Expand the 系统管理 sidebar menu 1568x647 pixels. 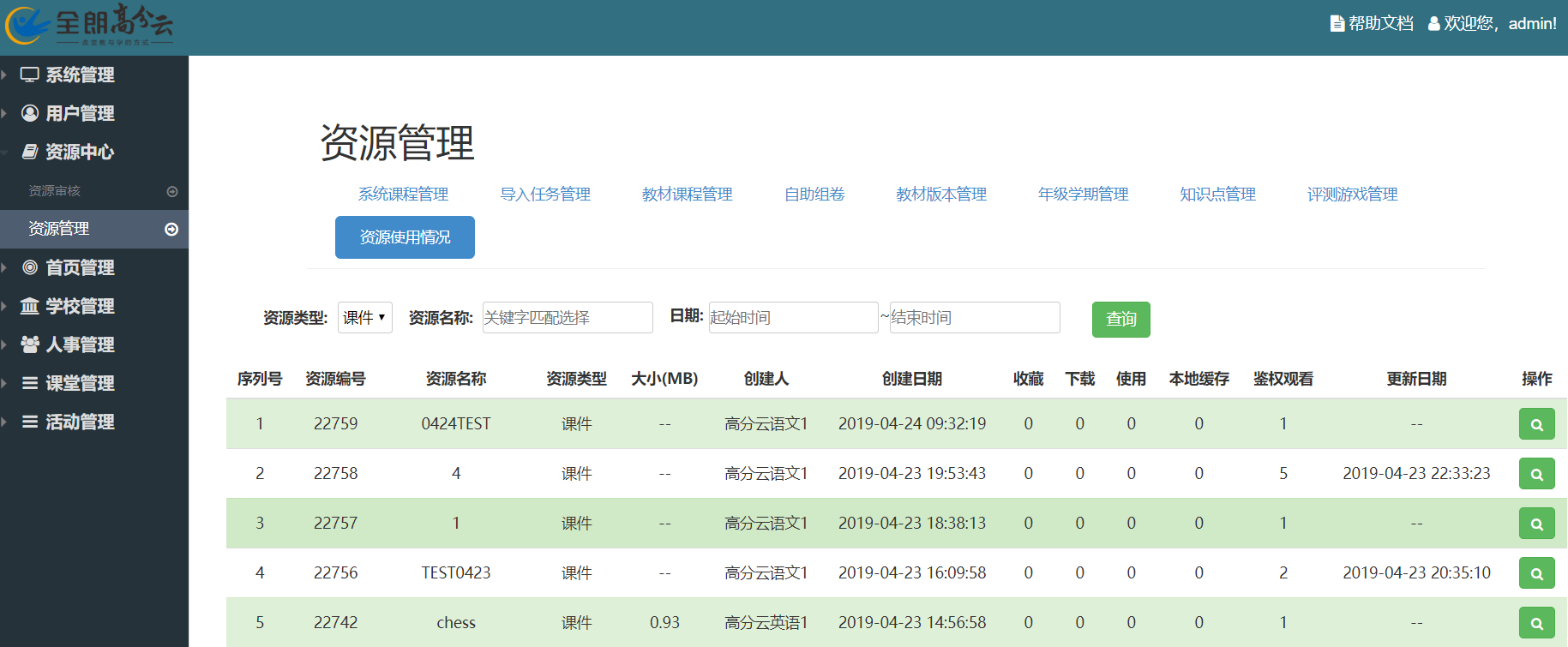[x=79, y=75]
